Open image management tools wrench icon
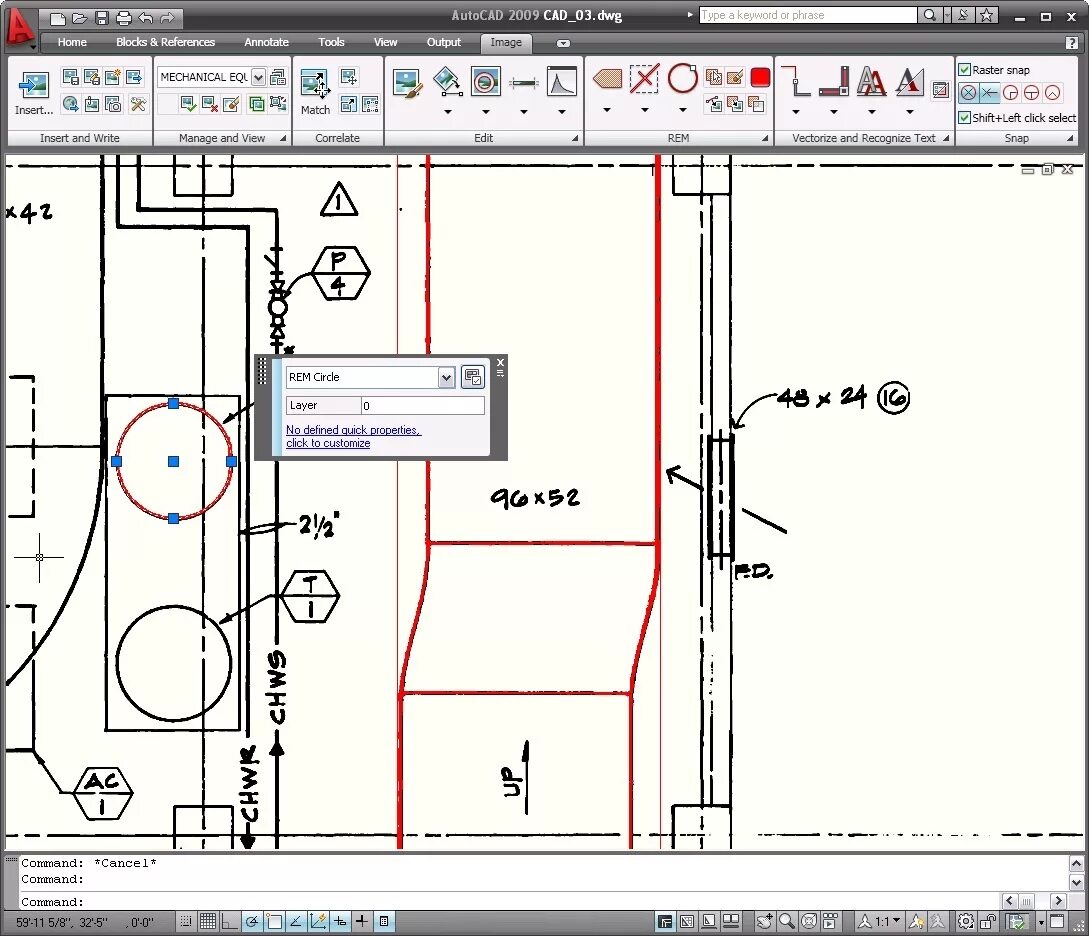The height and width of the screenshot is (936, 1089). pos(138,104)
